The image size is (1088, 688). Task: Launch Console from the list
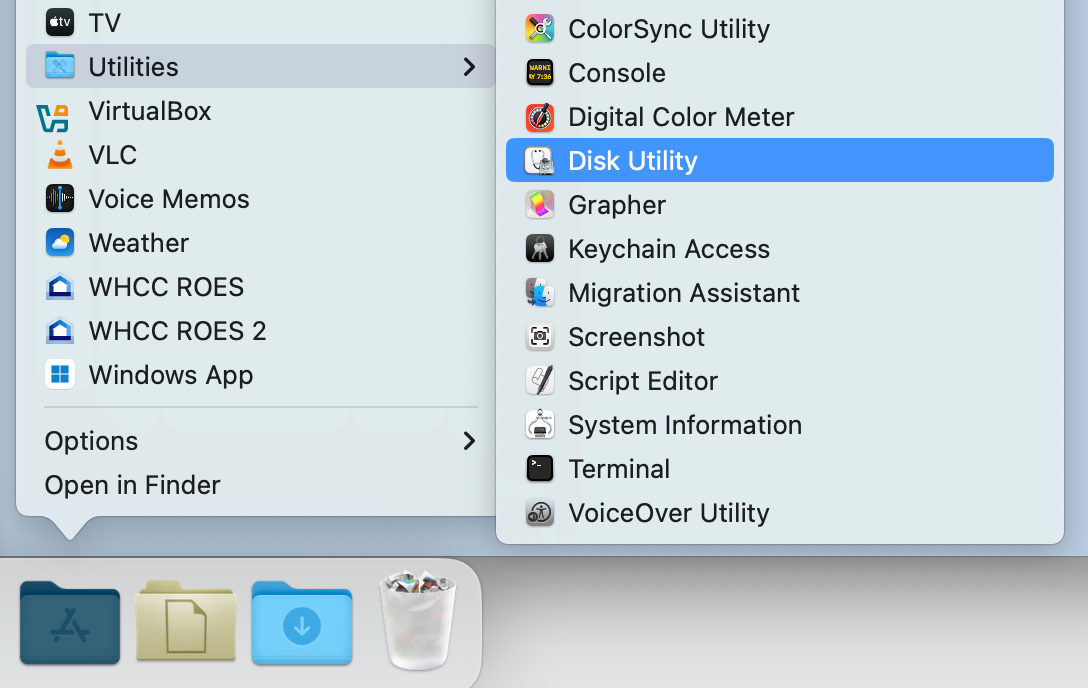click(616, 73)
